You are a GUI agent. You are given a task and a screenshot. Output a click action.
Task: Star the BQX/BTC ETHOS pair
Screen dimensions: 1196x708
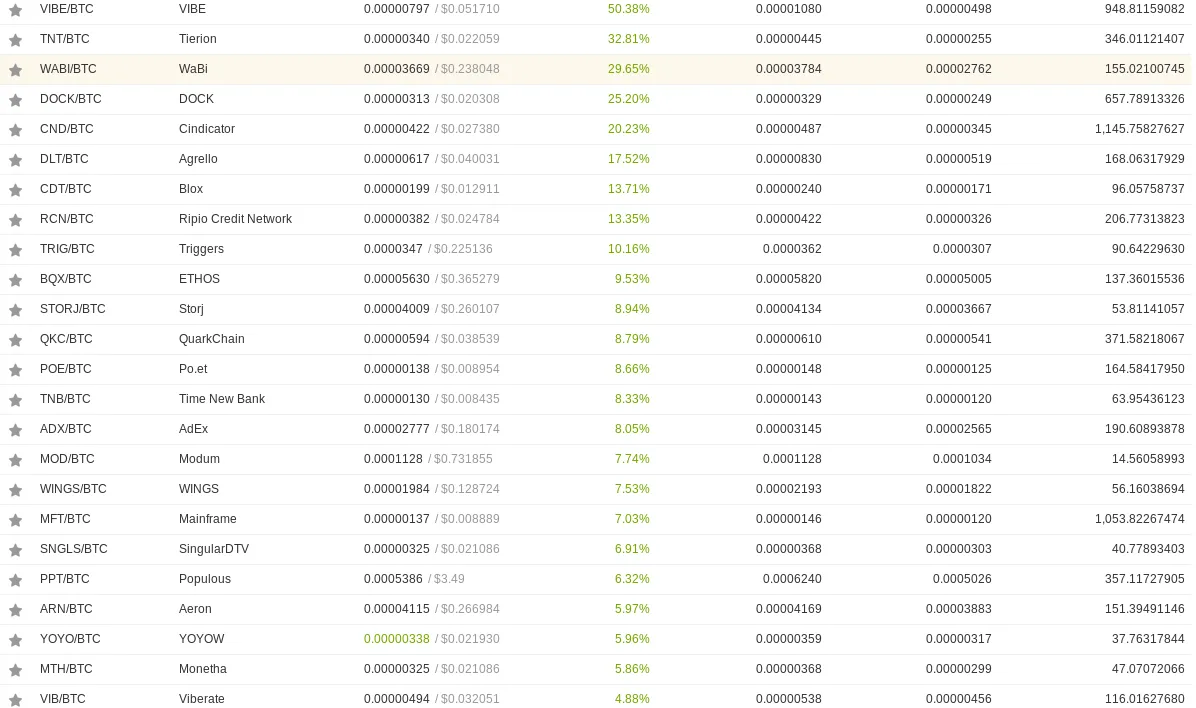pos(15,280)
